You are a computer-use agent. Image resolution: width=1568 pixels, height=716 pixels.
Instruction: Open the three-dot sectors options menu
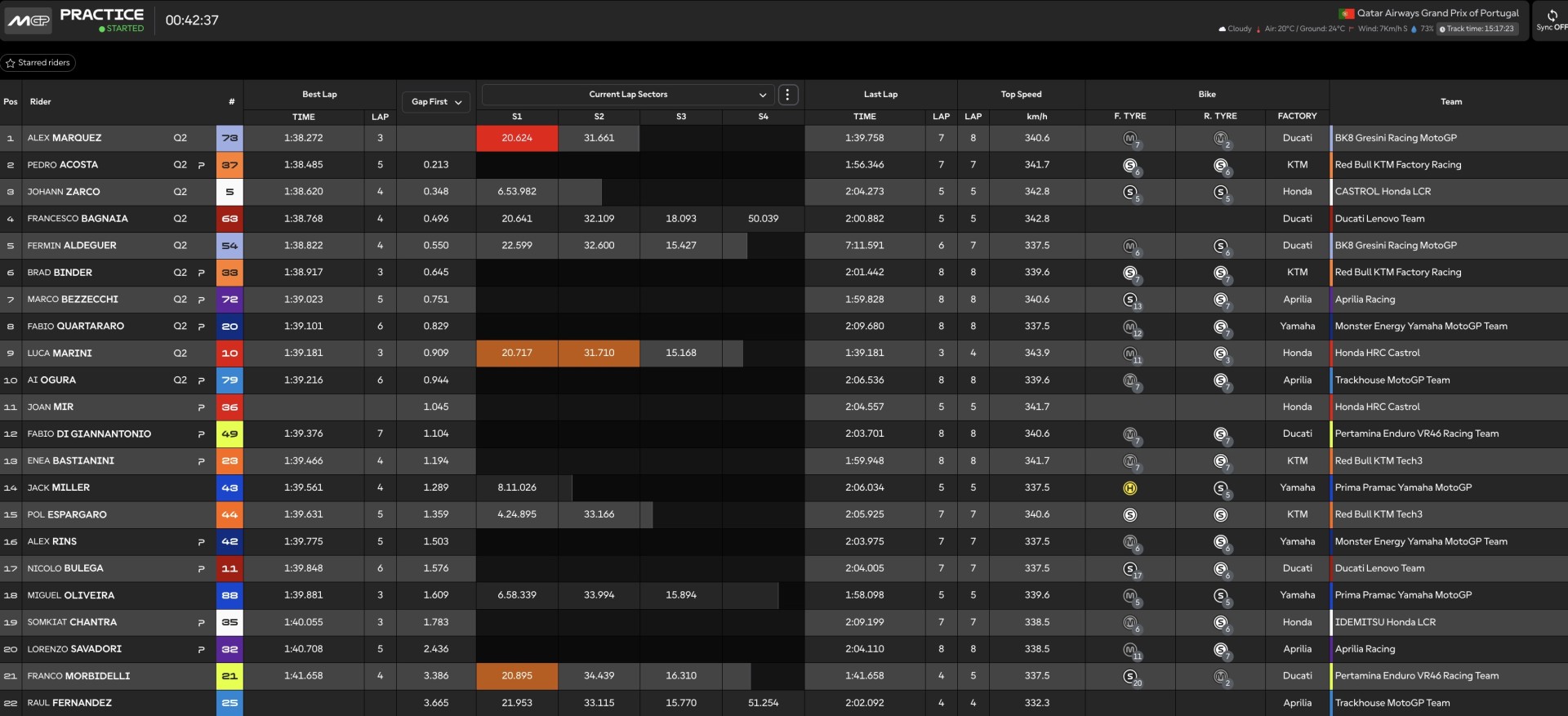click(787, 95)
